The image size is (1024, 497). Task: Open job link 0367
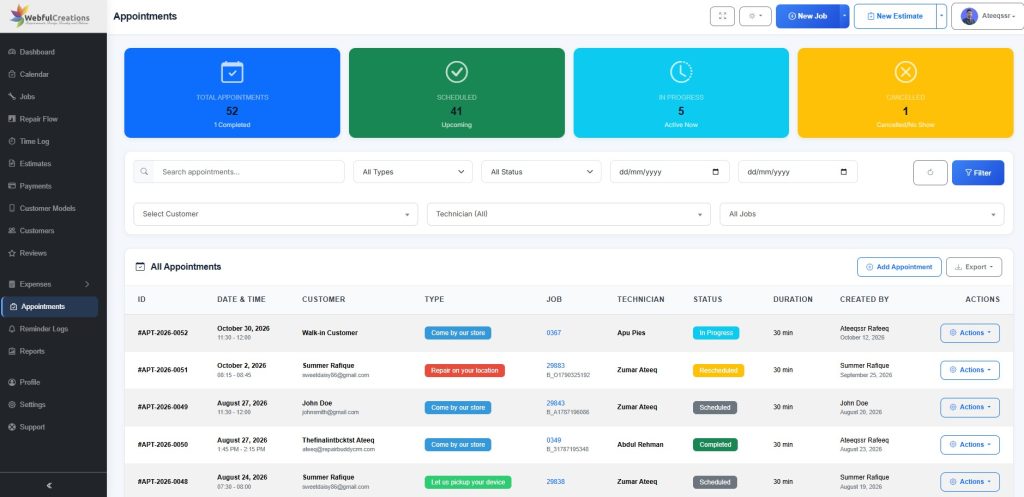click(554, 333)
